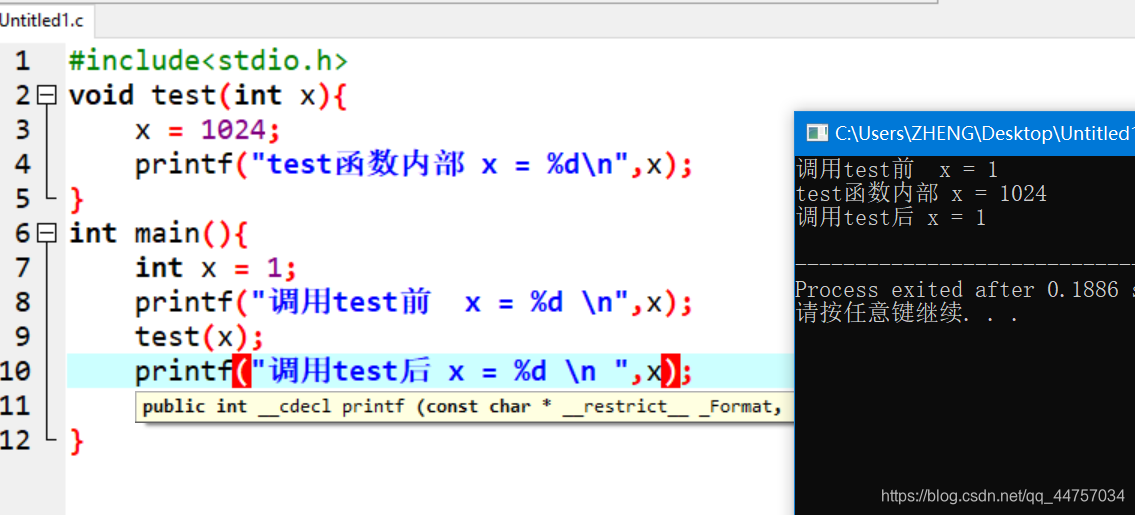Image resolution: width=1135 pixels, height=515 pixels.
Task: Click the 'test(x);' call statement
Action: [x=199, y=337]
